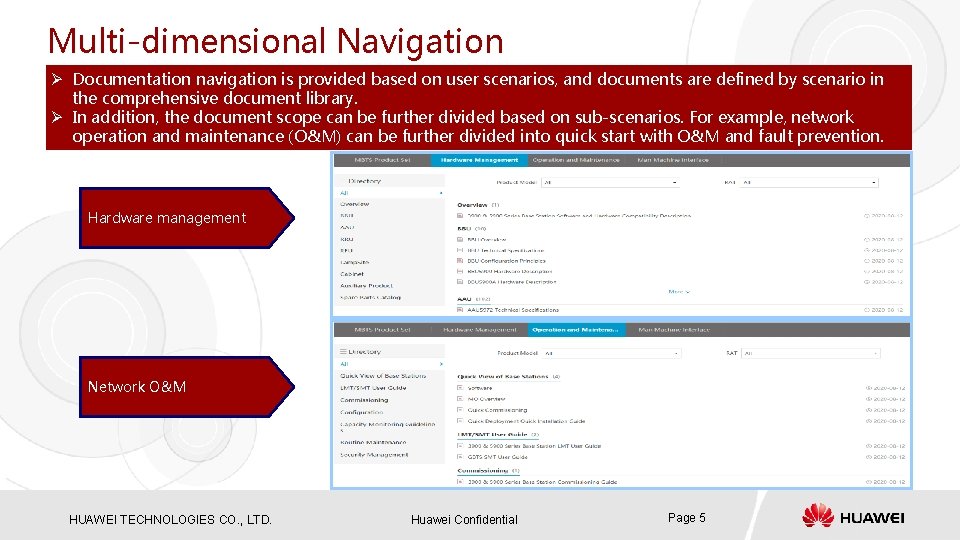The width and height of the screenshot is (960, 540).
Task: Select Routine Maintenance directory item
Action: [373, 442]
